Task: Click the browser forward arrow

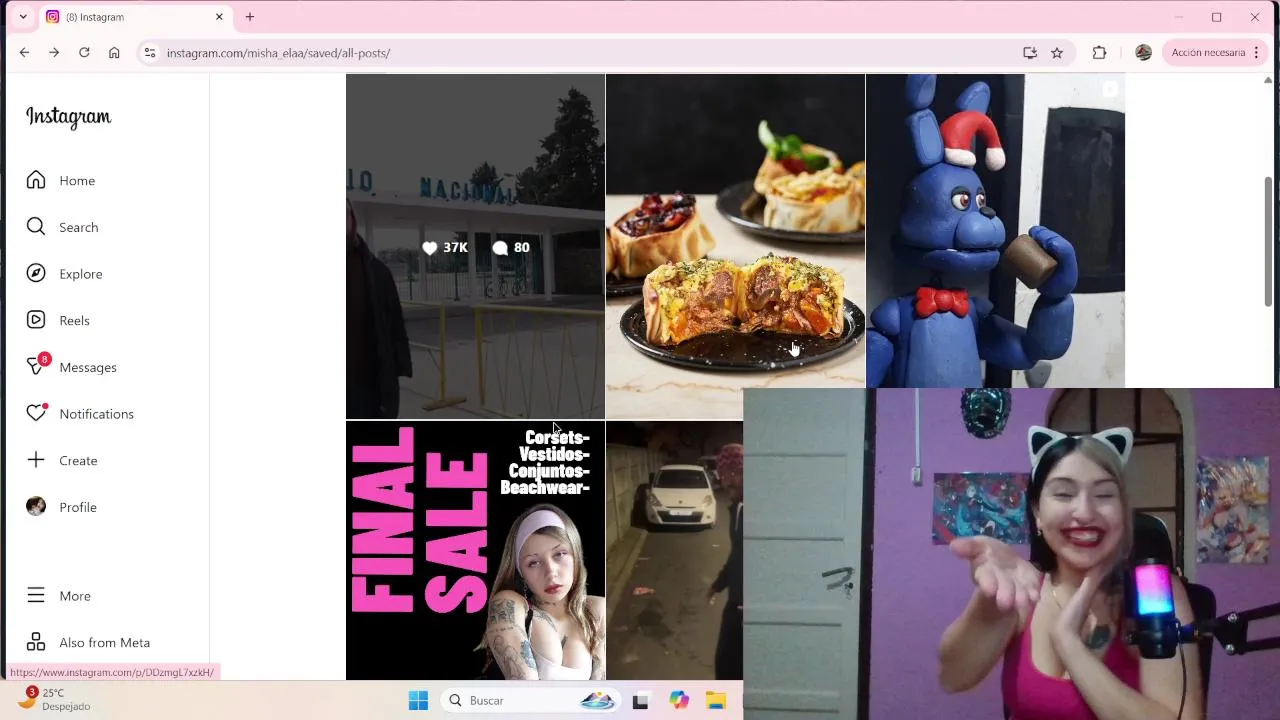Action: [54, 53]
